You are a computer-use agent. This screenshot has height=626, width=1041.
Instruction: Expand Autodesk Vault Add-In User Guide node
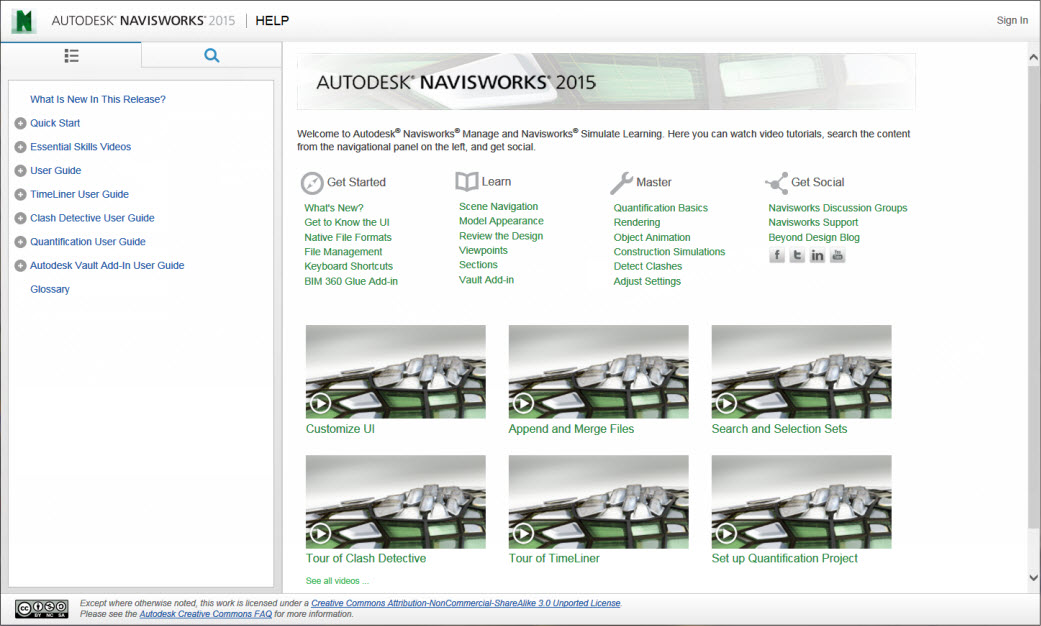pos(21,266)
